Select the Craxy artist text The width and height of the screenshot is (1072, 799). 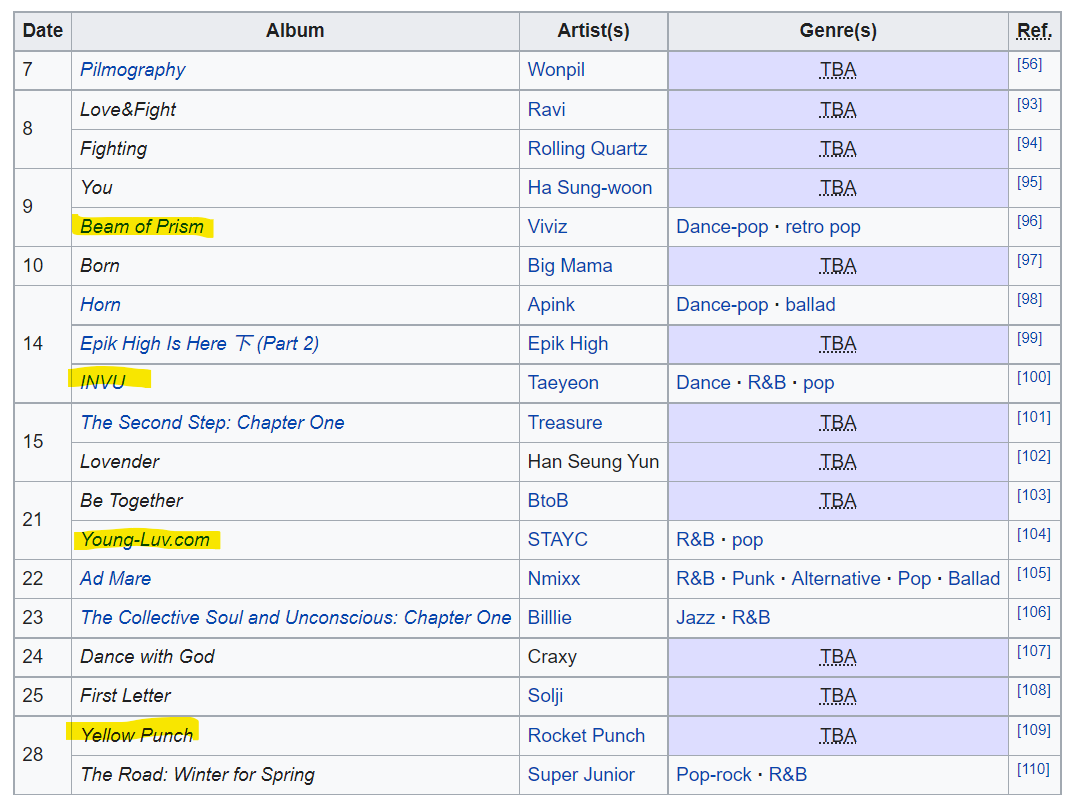point(552,656)
